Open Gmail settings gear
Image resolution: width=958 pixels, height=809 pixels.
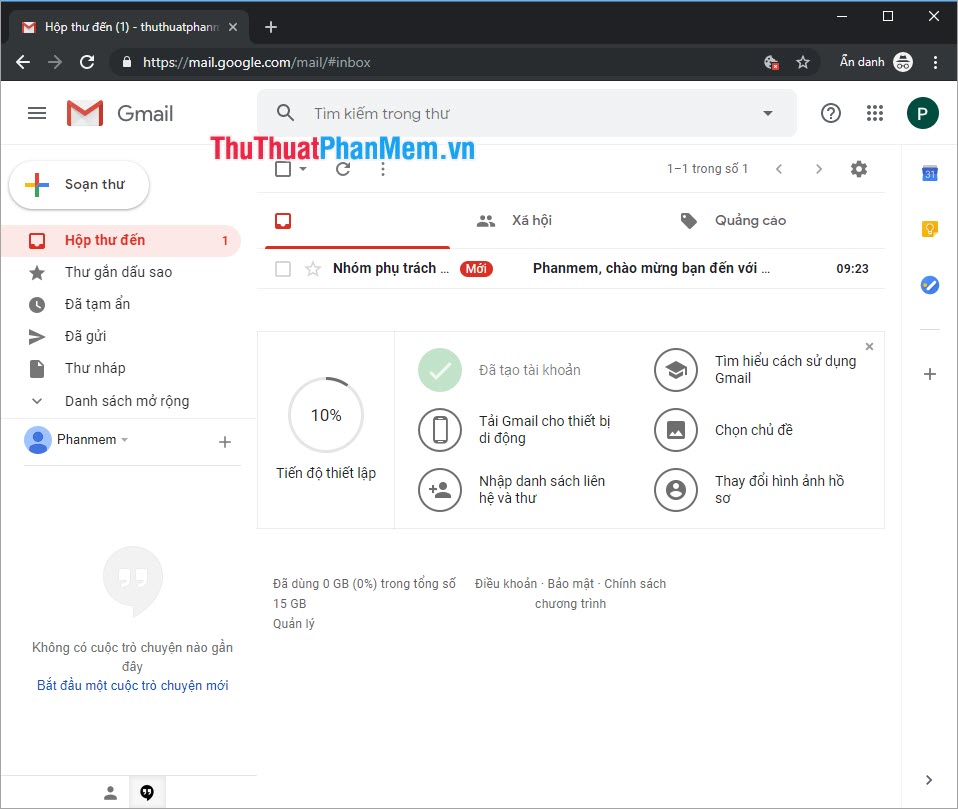coord(858,169)
